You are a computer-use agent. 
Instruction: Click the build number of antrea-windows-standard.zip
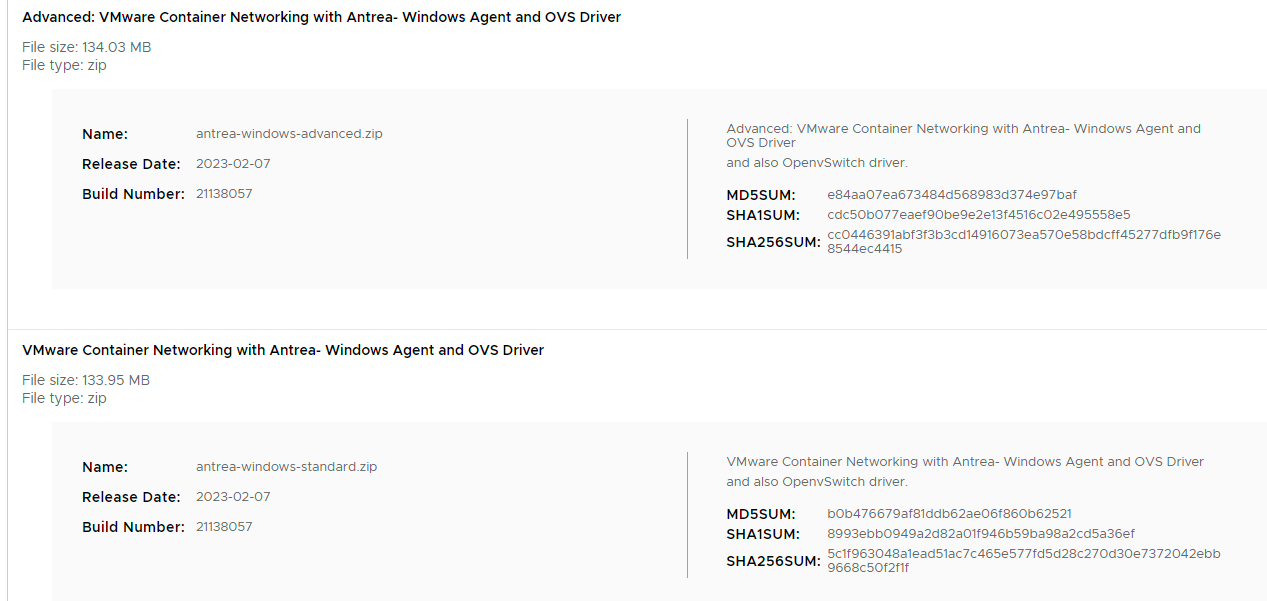coord(224,527)
